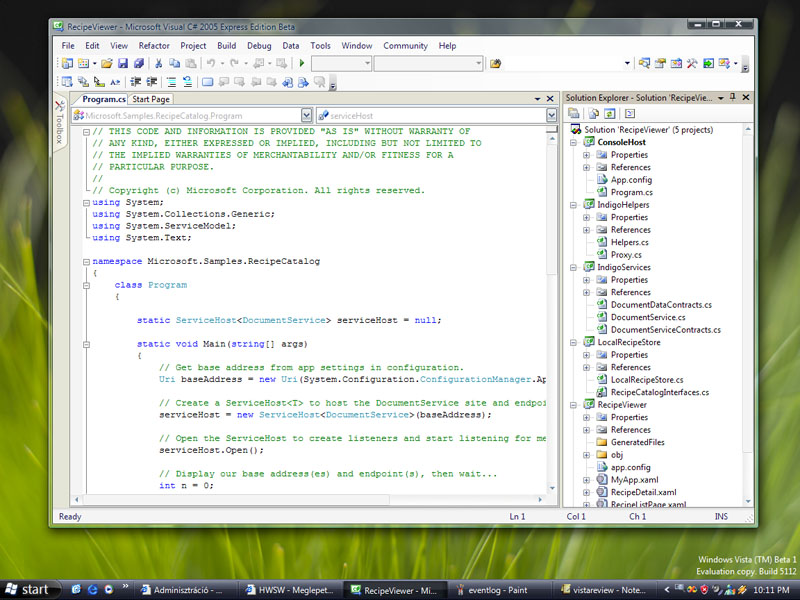The image size is (800, 600).
Task: Click the Undo arrow icon
Action: click(210, 63)
